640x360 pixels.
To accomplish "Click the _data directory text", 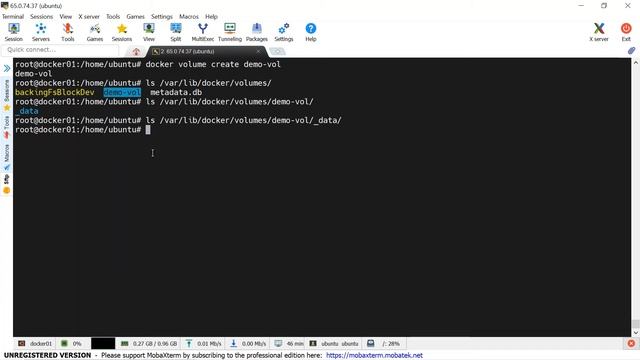I will (27, 111).
